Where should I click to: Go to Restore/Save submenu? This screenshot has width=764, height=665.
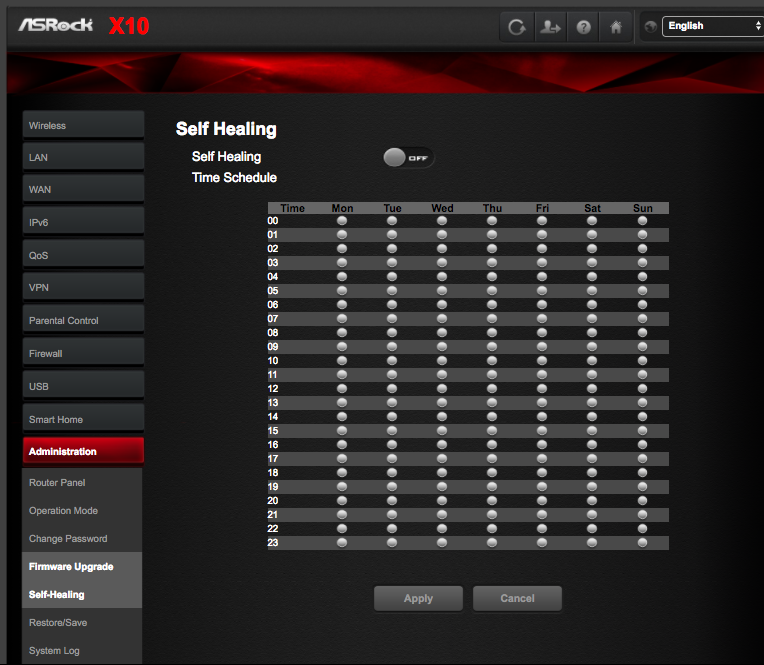point(82,622)
